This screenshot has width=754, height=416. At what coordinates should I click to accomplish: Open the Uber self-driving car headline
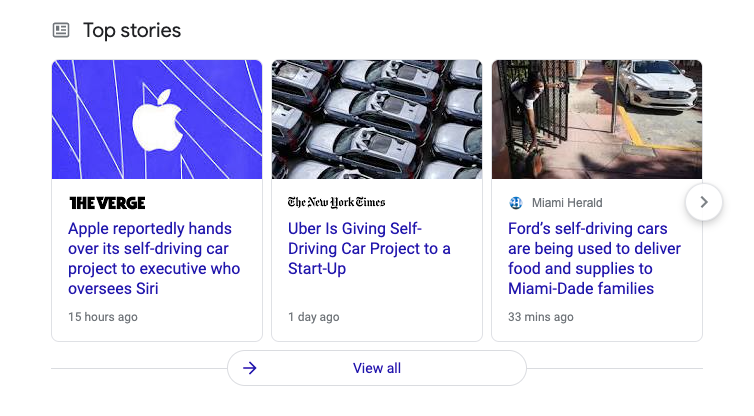[x=369, y=248]
